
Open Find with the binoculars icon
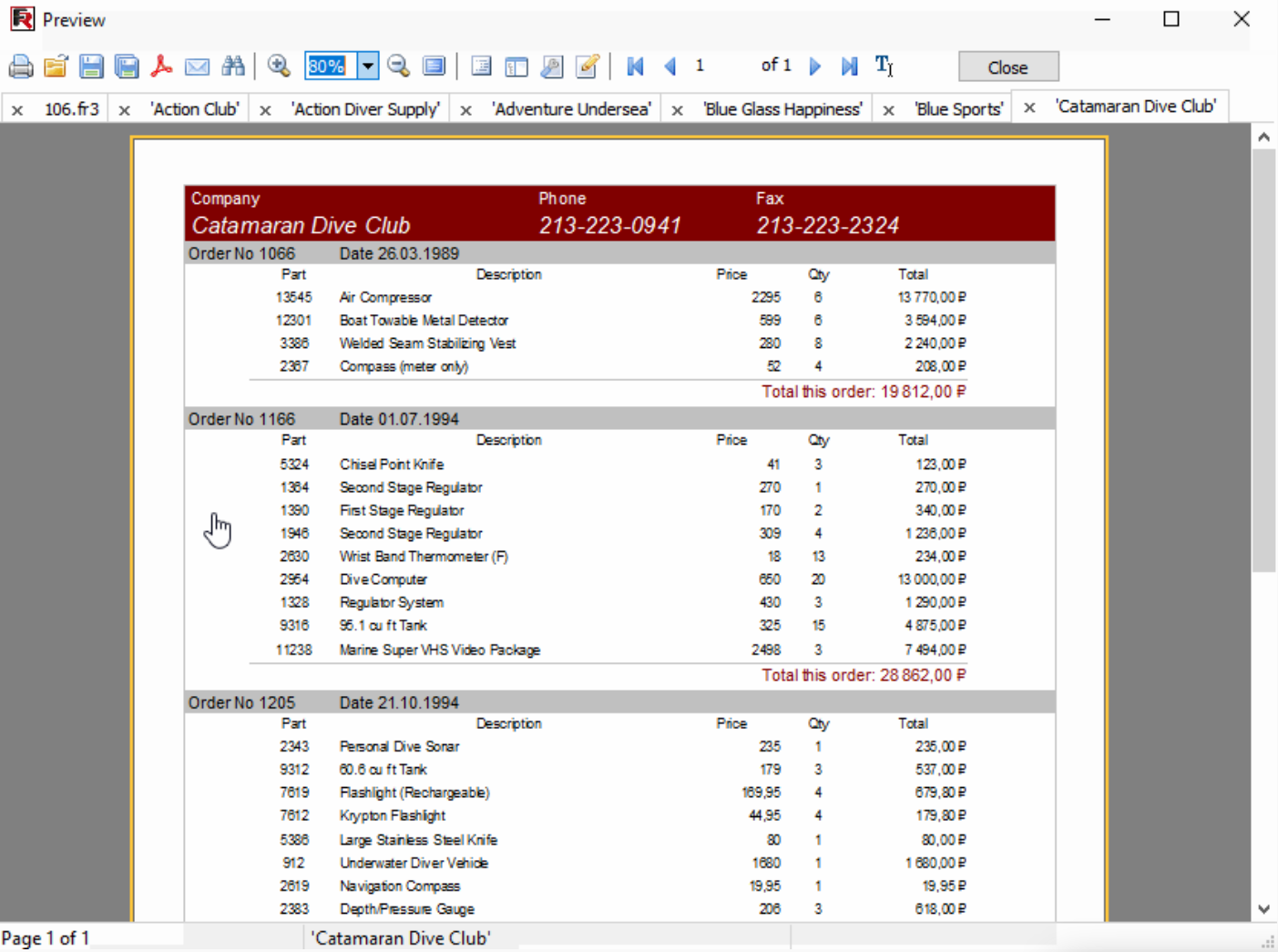click(x=233, y=67)
